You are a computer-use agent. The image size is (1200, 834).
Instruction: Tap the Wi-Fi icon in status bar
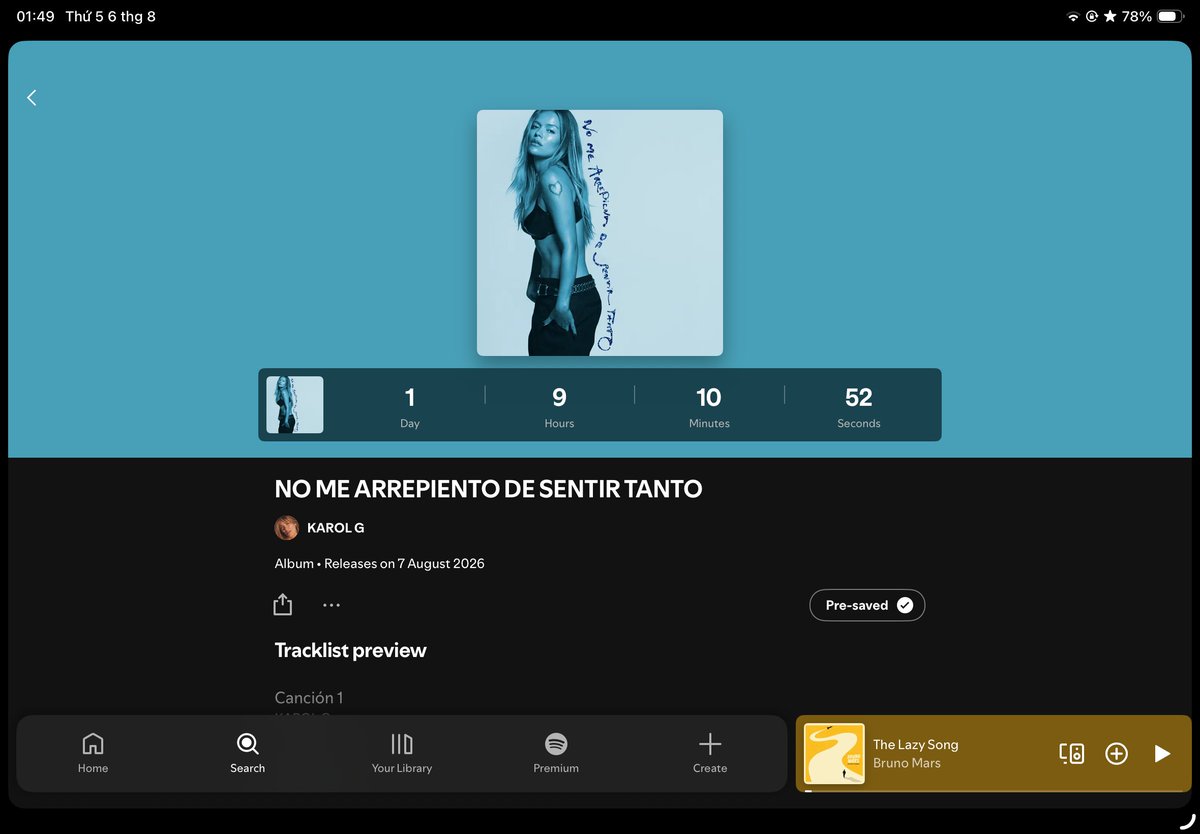pos(1073,16)
